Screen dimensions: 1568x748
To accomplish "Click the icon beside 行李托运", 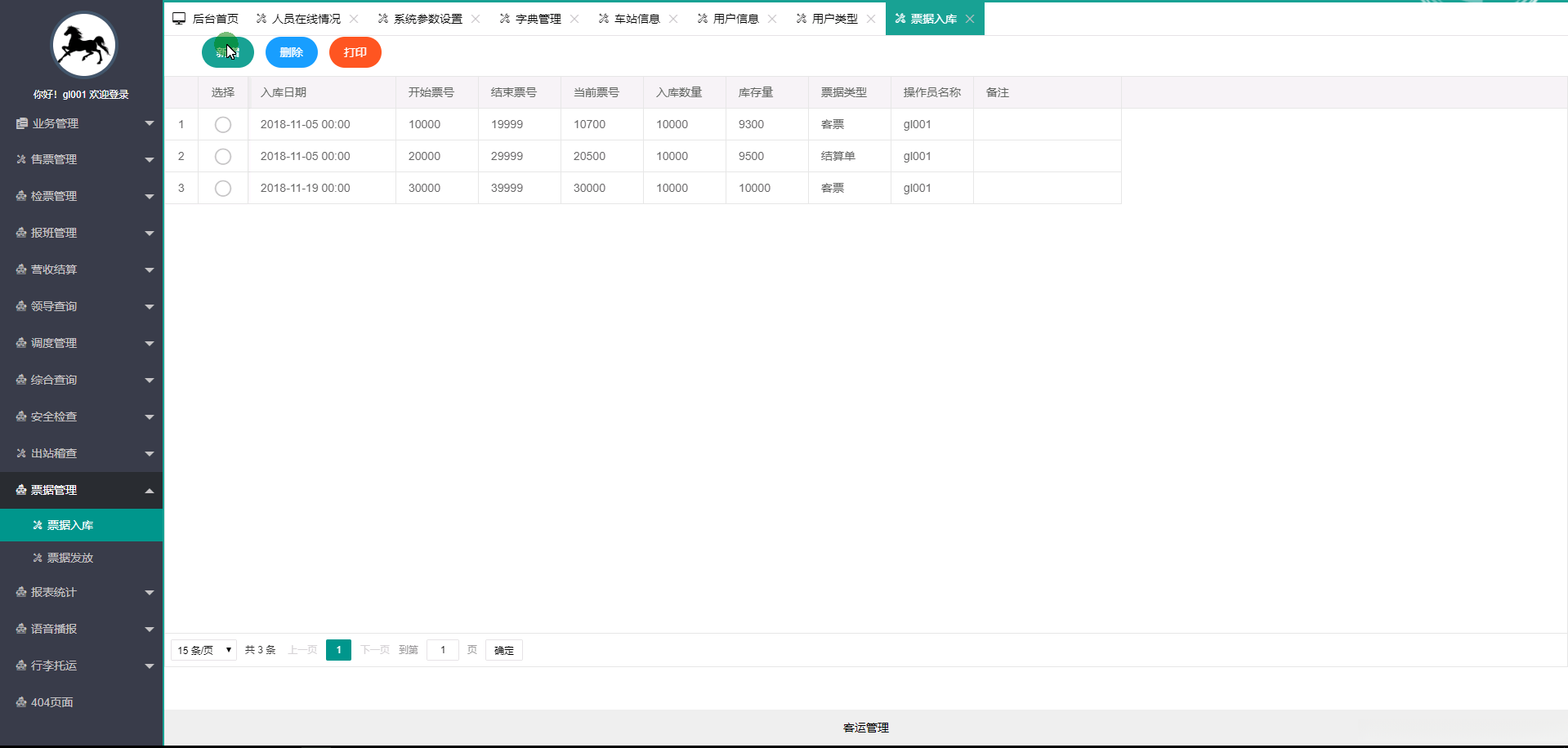I will click(21, 666).
